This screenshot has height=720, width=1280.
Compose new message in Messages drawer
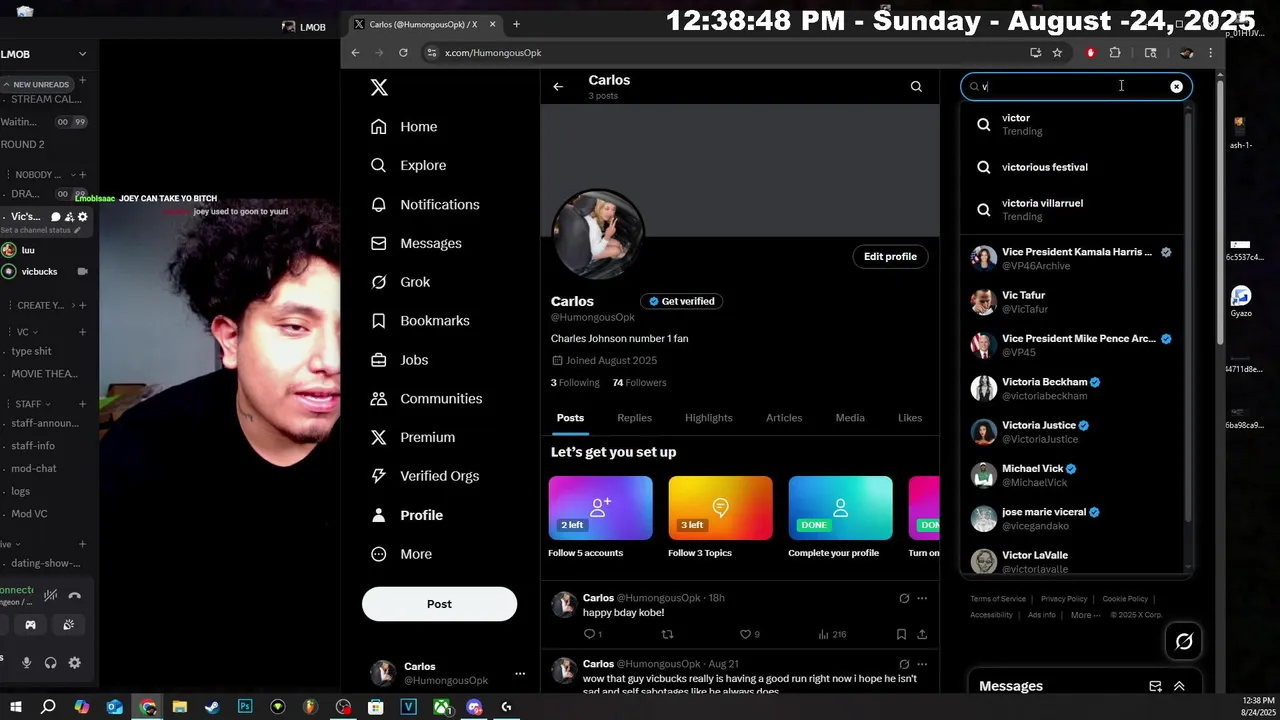click(1155, 686)
